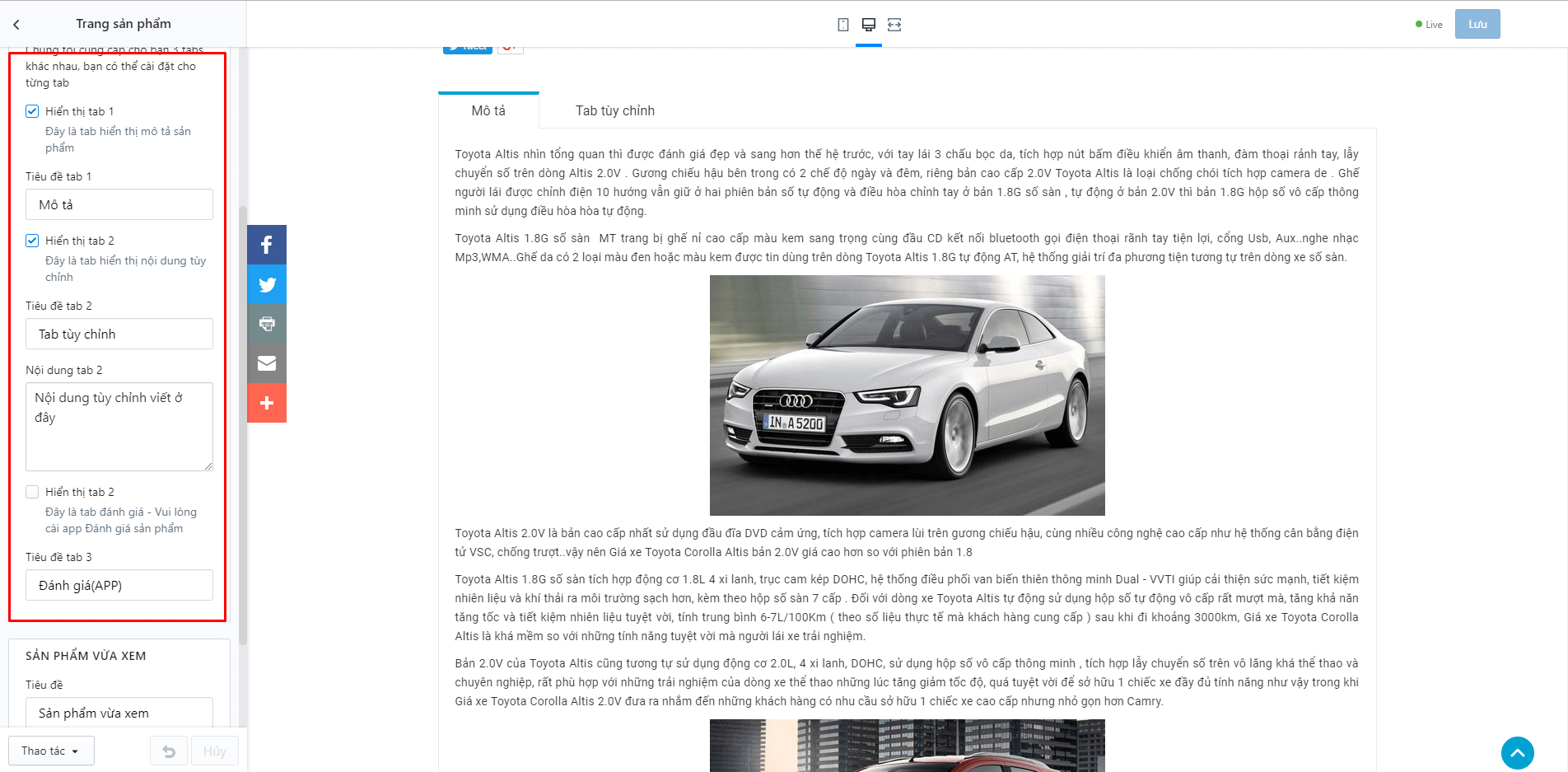The width and height of the screenshot is (1568, 772).
Task: Click the Nội dung tab 2 textarea
Action: click(119, 427)
